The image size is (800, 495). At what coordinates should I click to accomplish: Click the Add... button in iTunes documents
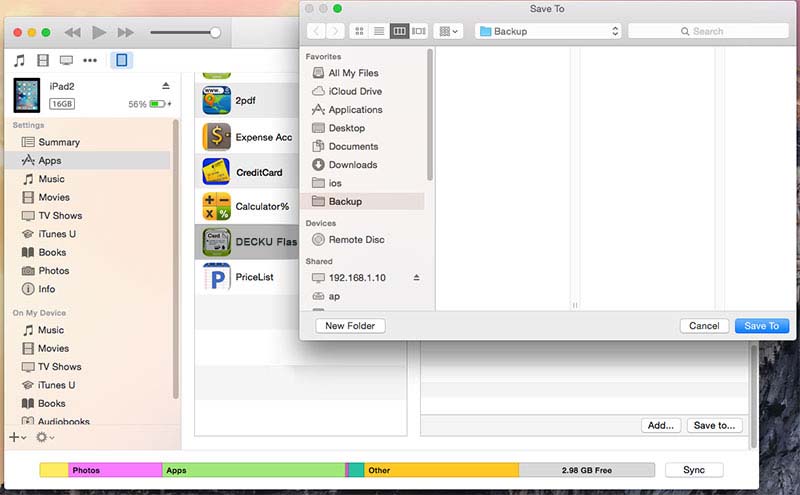coord(661,425)
